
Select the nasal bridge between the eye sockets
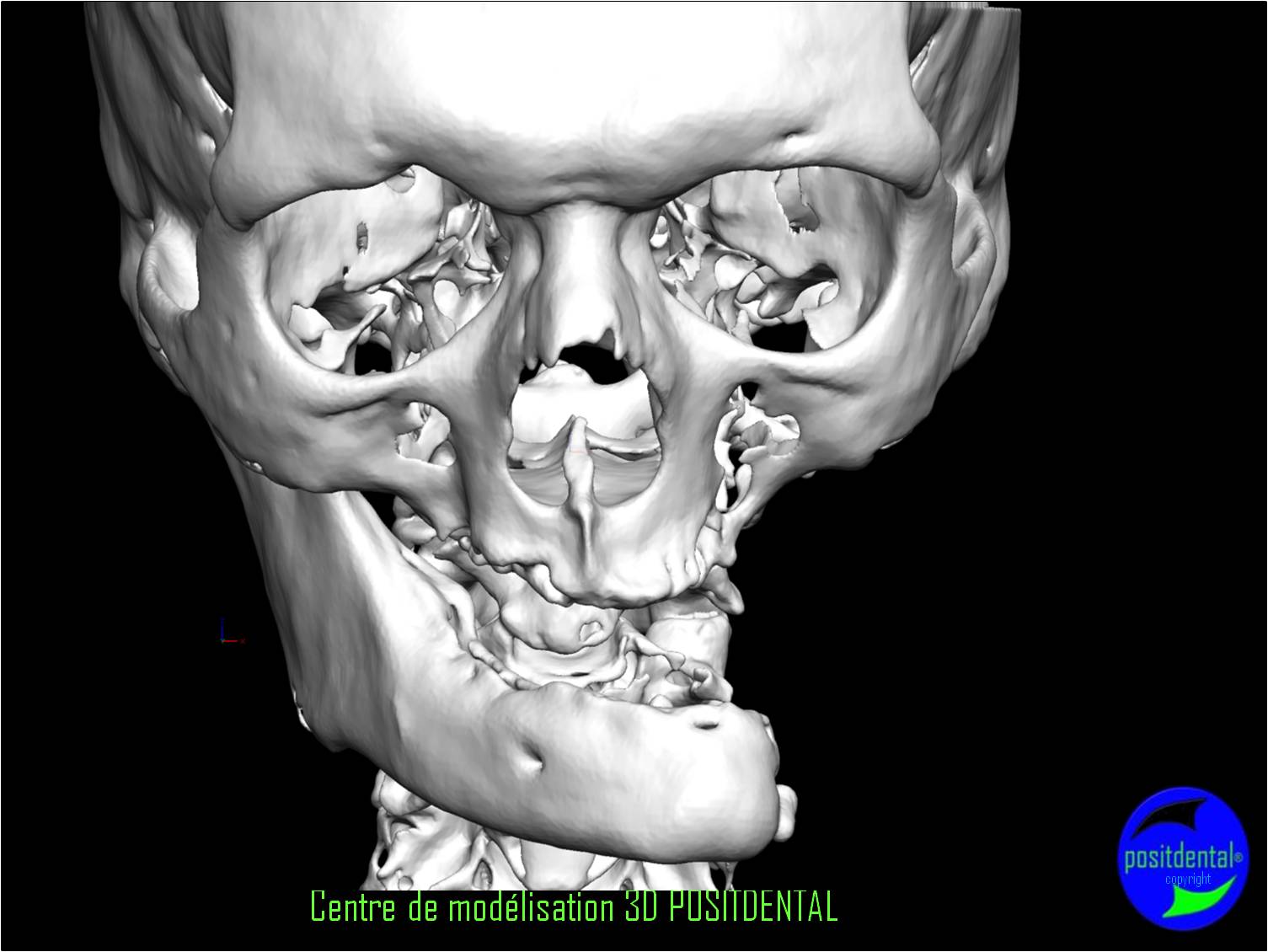[578, 253]
